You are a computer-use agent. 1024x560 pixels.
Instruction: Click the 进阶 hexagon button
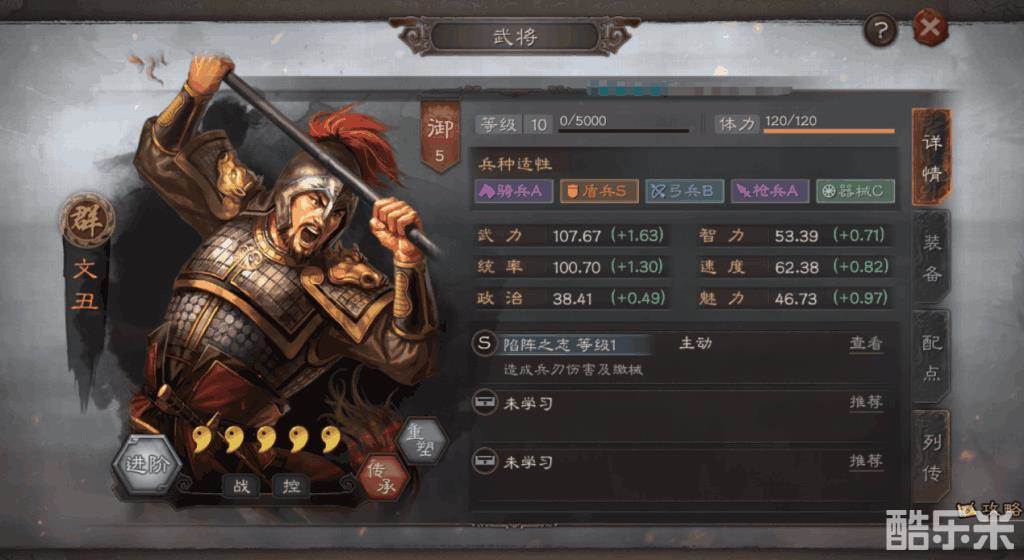click(x=147, y=465)
